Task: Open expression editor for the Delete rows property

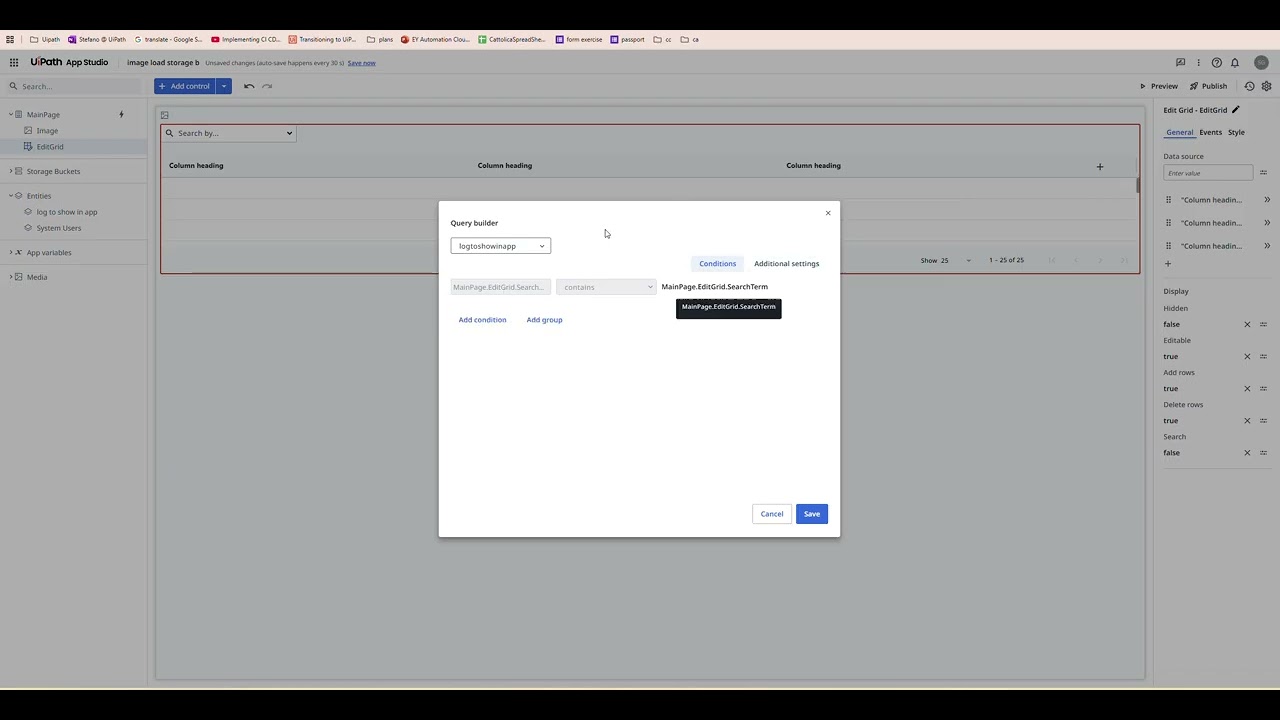Action: pos(1263,420)
